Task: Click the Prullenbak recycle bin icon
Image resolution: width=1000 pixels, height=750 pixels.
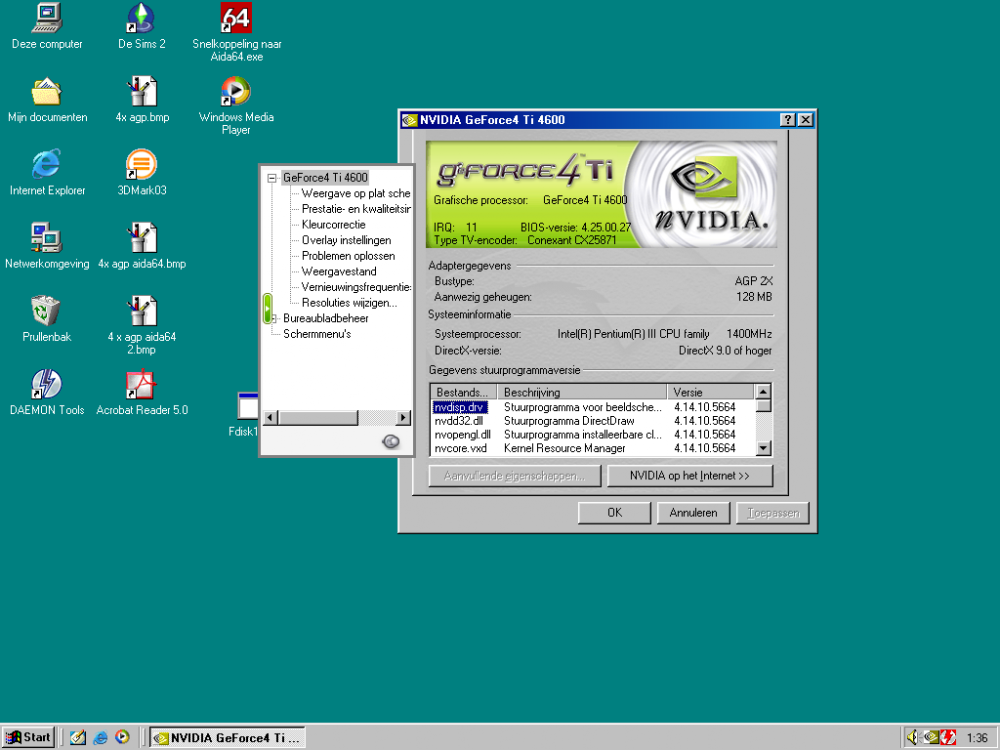Action: [x=46, y=312]
